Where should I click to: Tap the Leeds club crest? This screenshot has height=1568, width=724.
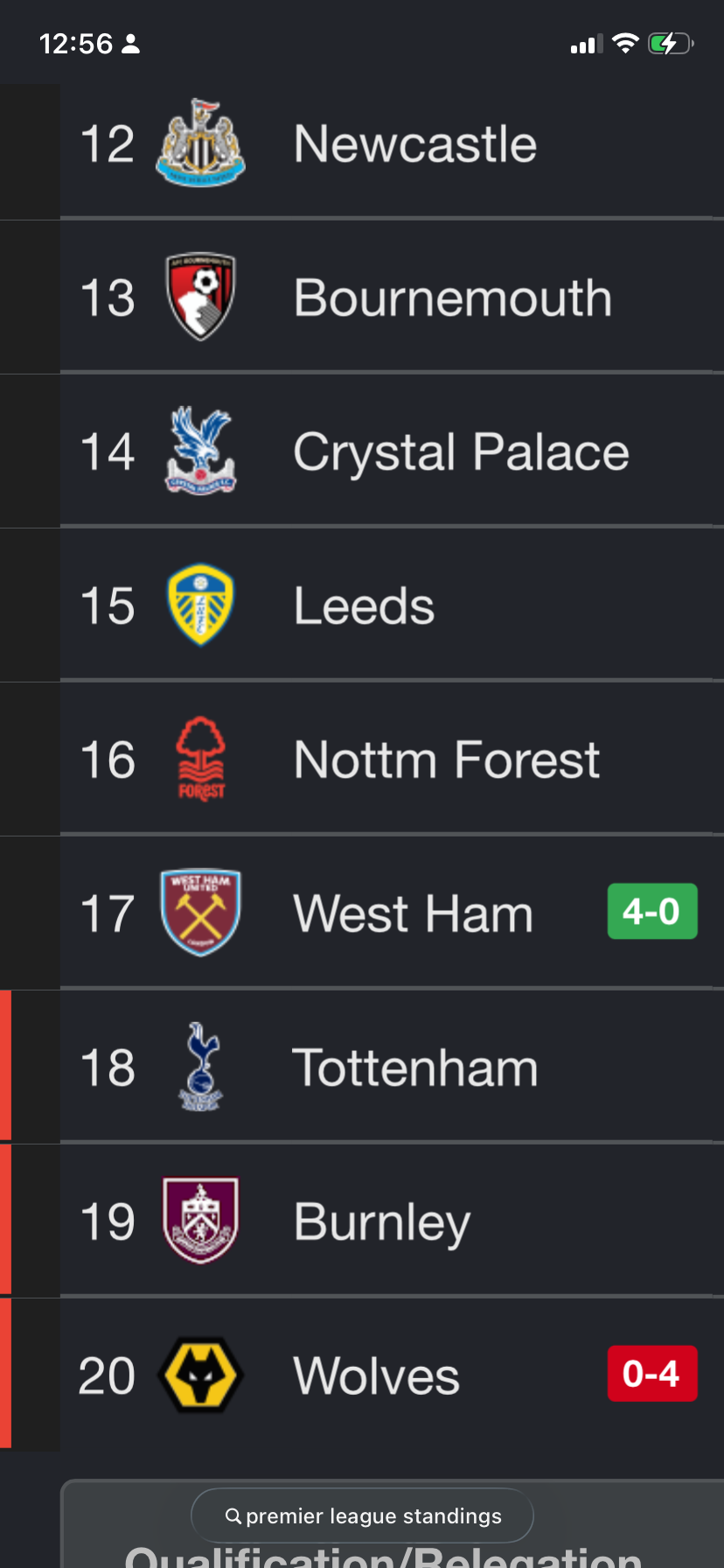200,605
